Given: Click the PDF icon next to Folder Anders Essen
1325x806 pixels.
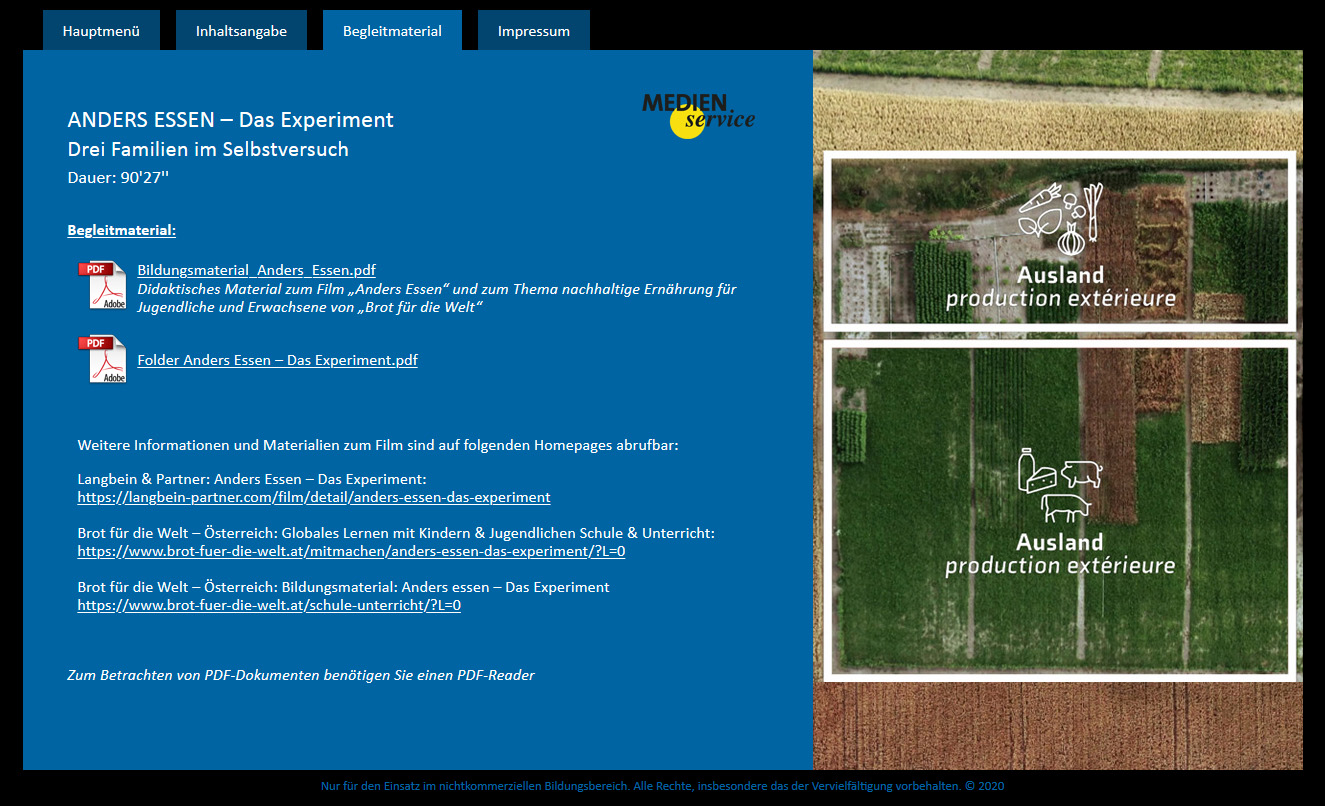Looking at the screenshot, I should 103,359.
